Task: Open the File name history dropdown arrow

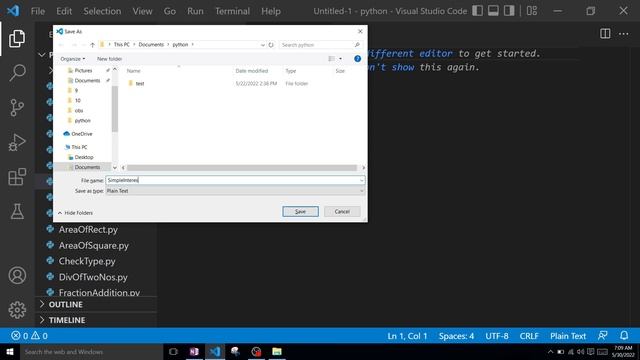Action: point(361,180)
